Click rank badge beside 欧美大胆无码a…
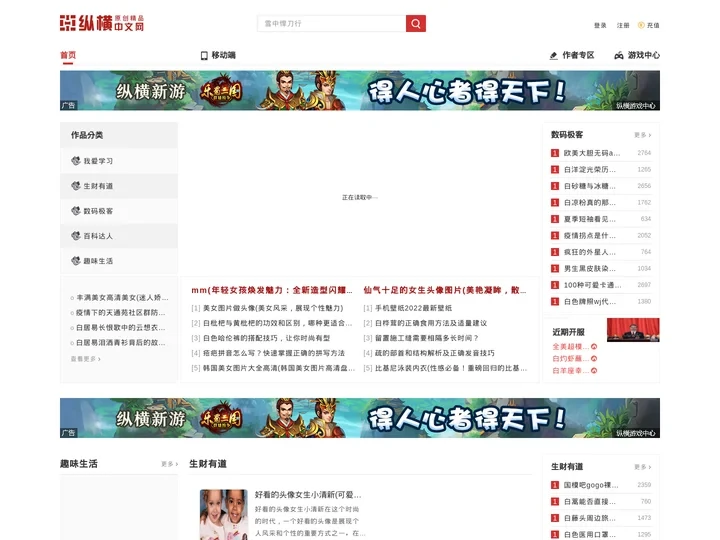720x540 pixels. coord(555,153)
